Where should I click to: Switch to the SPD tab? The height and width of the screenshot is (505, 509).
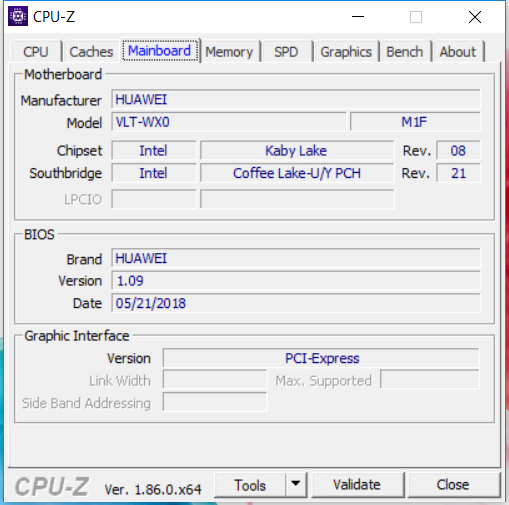click(286, 52)
